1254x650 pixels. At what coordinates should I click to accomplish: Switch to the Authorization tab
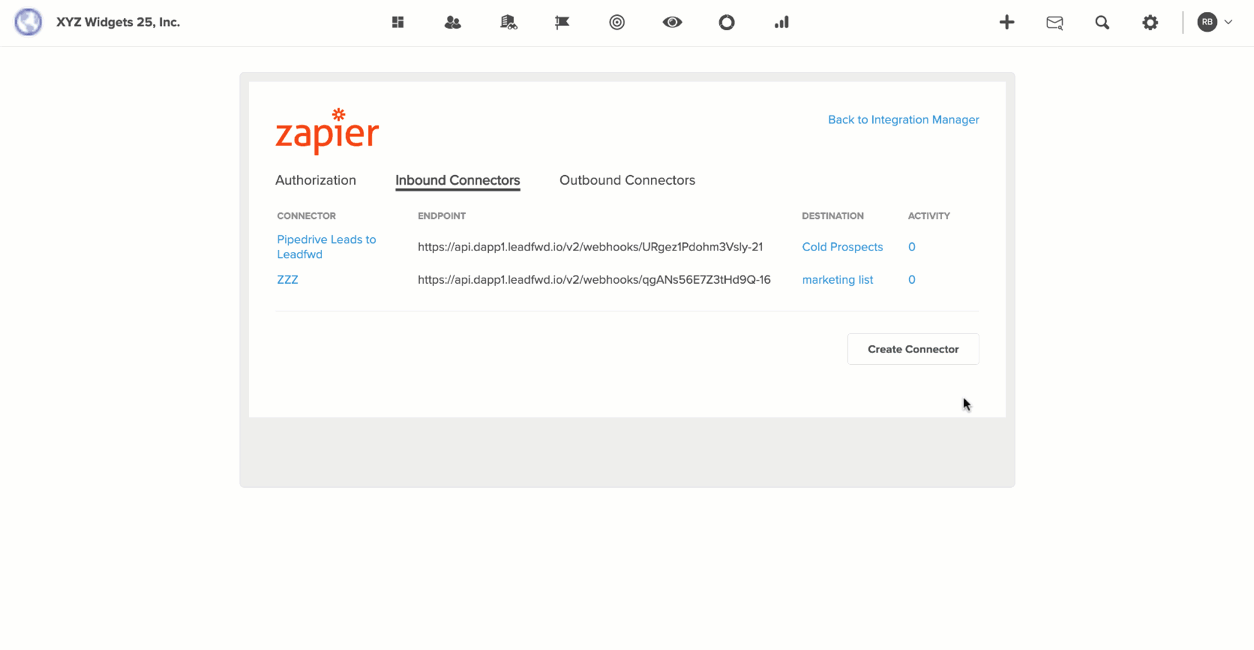(x=316, y=180)
